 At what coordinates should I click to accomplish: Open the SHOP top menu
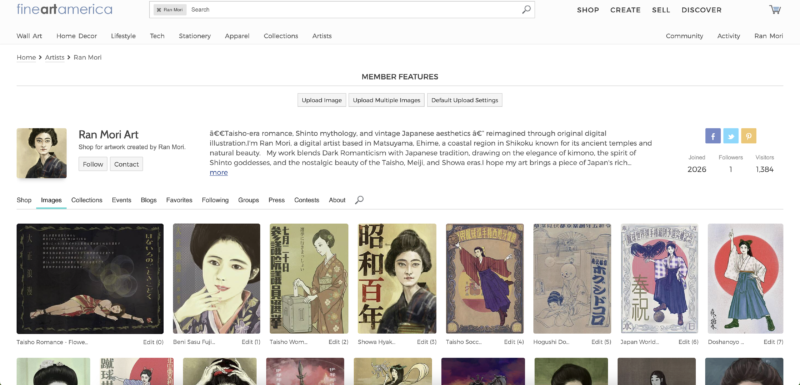point(588,10)
